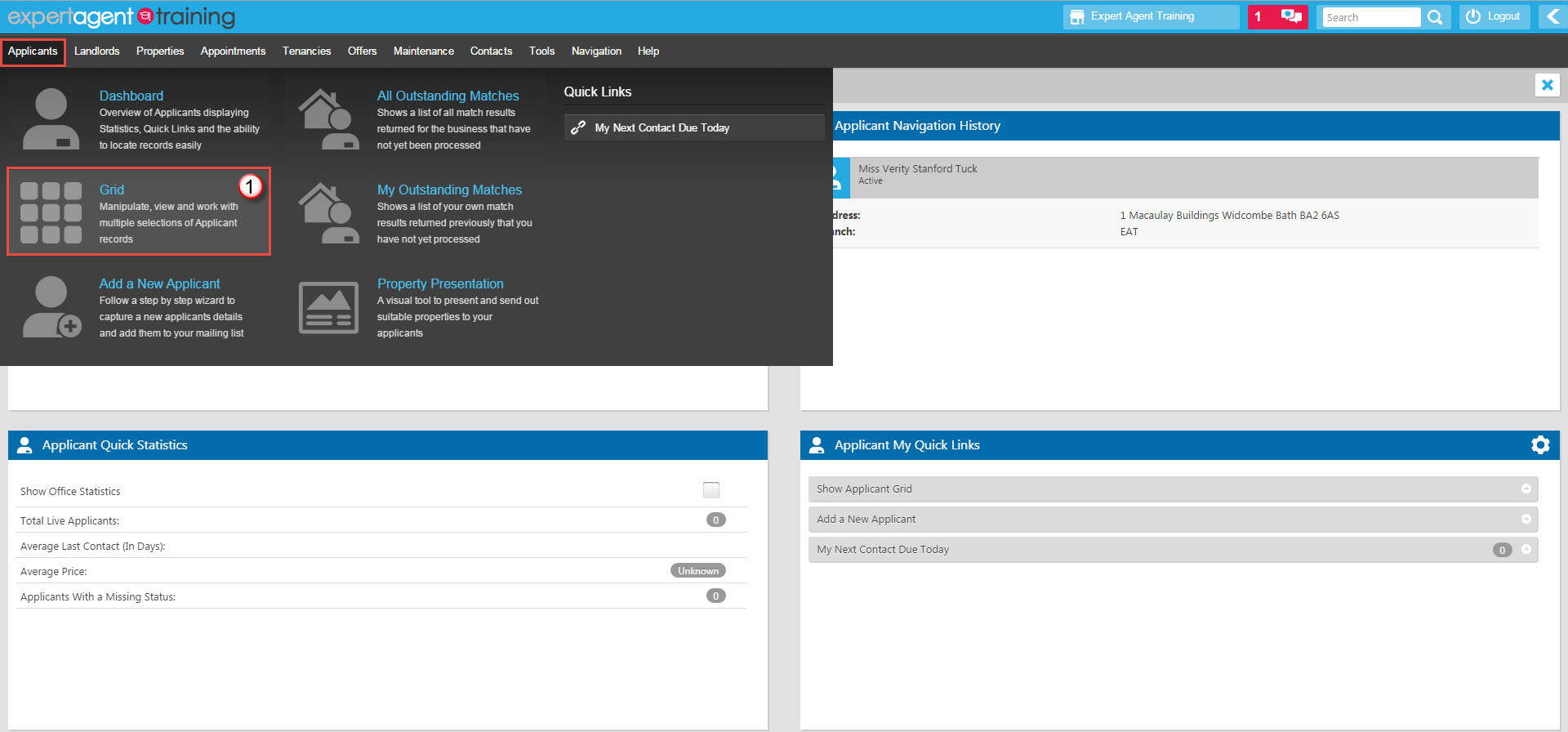Viewport: 1568px width, 732px height.
Task: Click the Grid squares icon
Action: [x=51, y=212]
